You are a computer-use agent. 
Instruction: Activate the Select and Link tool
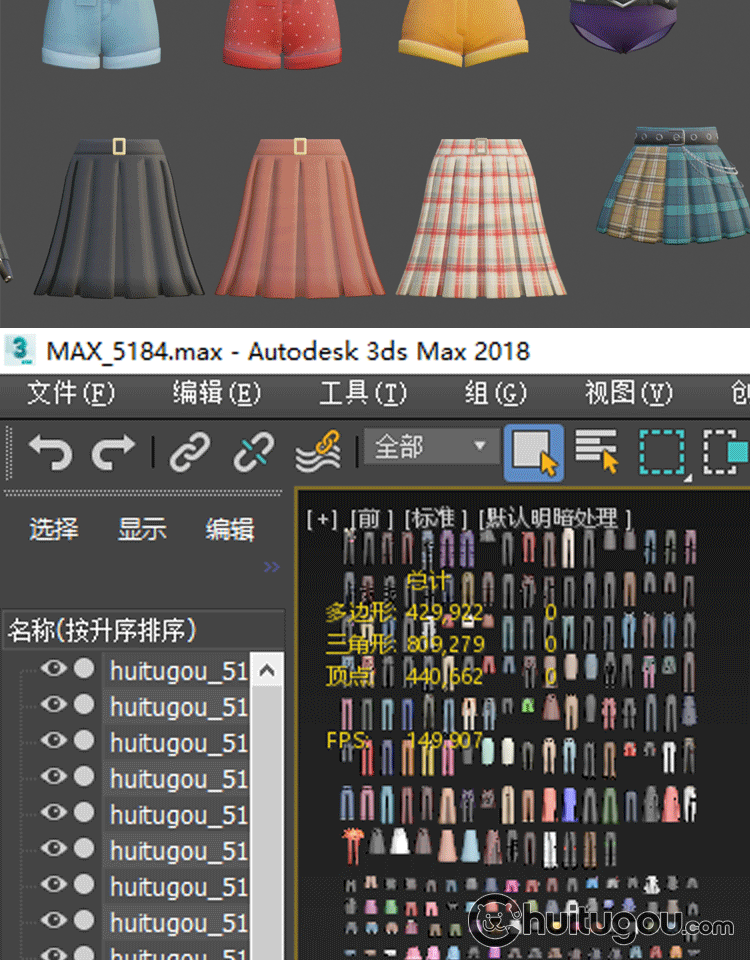point(189,453)
